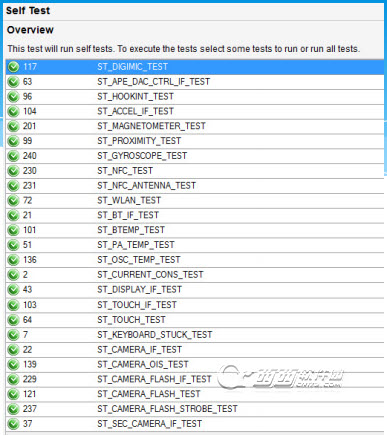
Task: Pick the ST_MAGNETOMETER_TEST entry
Action: pyautogui.click(x=151, y=126)
